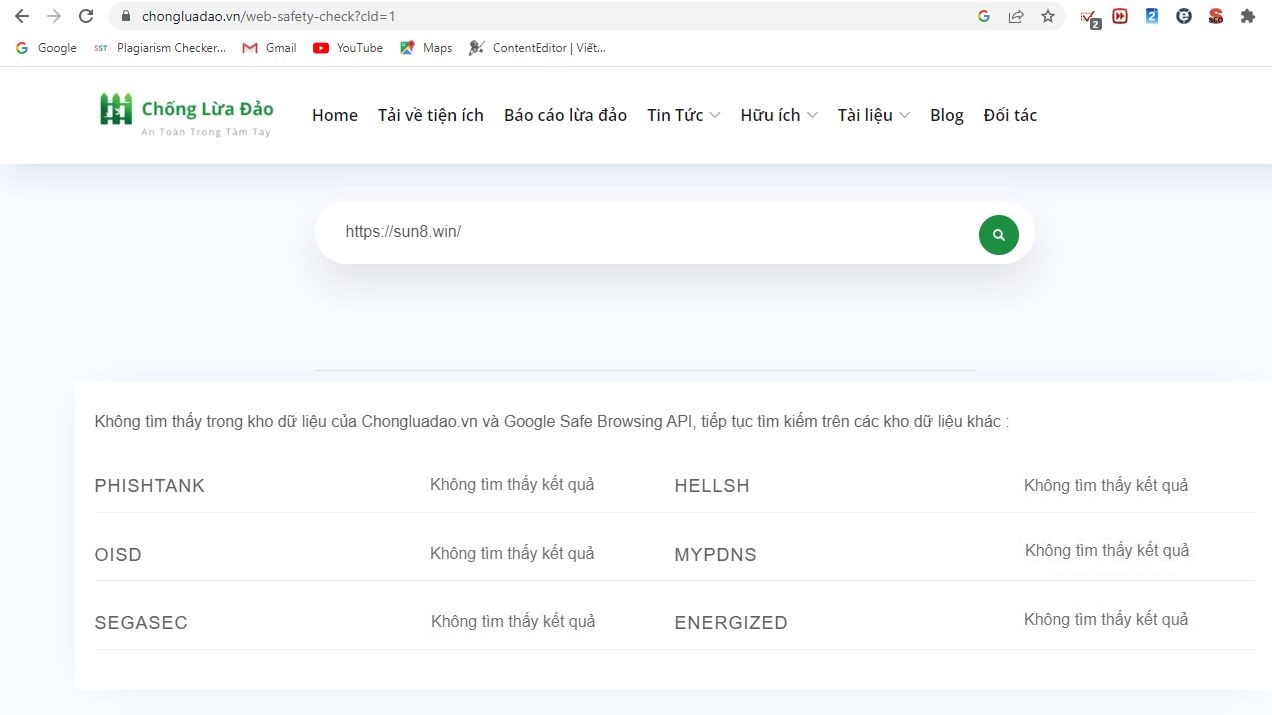
Task: Open the Extensions puzzle piece icon
Action: pos(1247,16)
